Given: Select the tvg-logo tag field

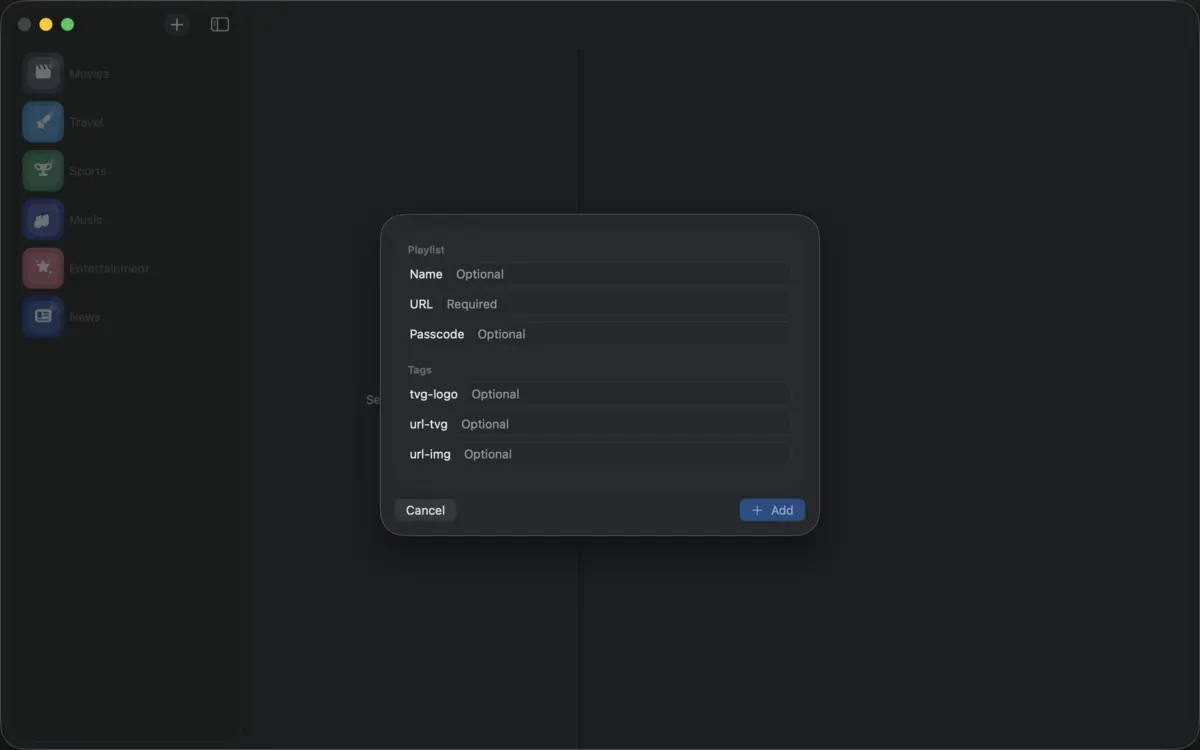Looking at the screenshot, I should 629,394.
